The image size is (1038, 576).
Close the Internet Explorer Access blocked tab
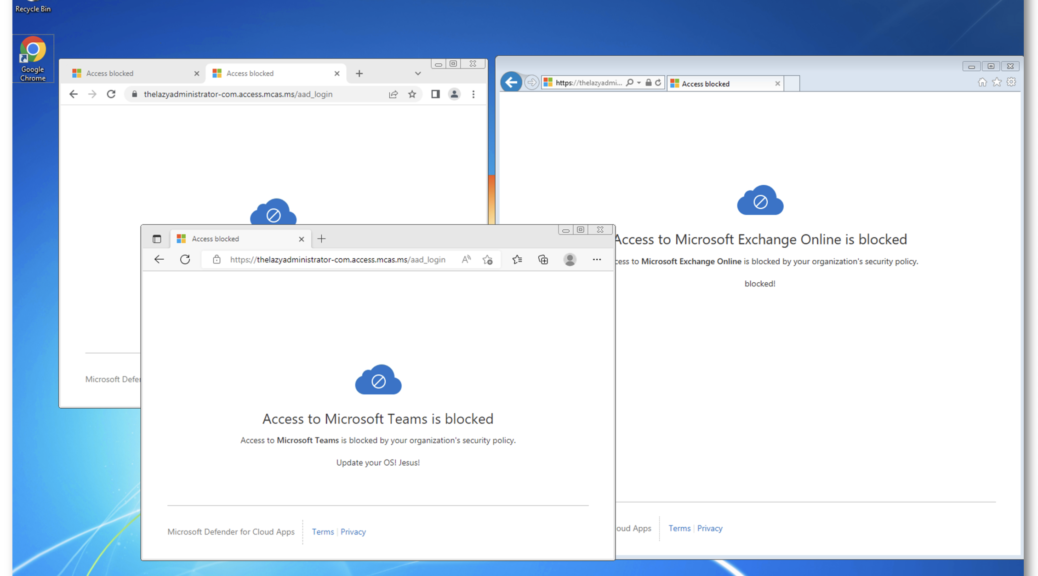point(777,83)
